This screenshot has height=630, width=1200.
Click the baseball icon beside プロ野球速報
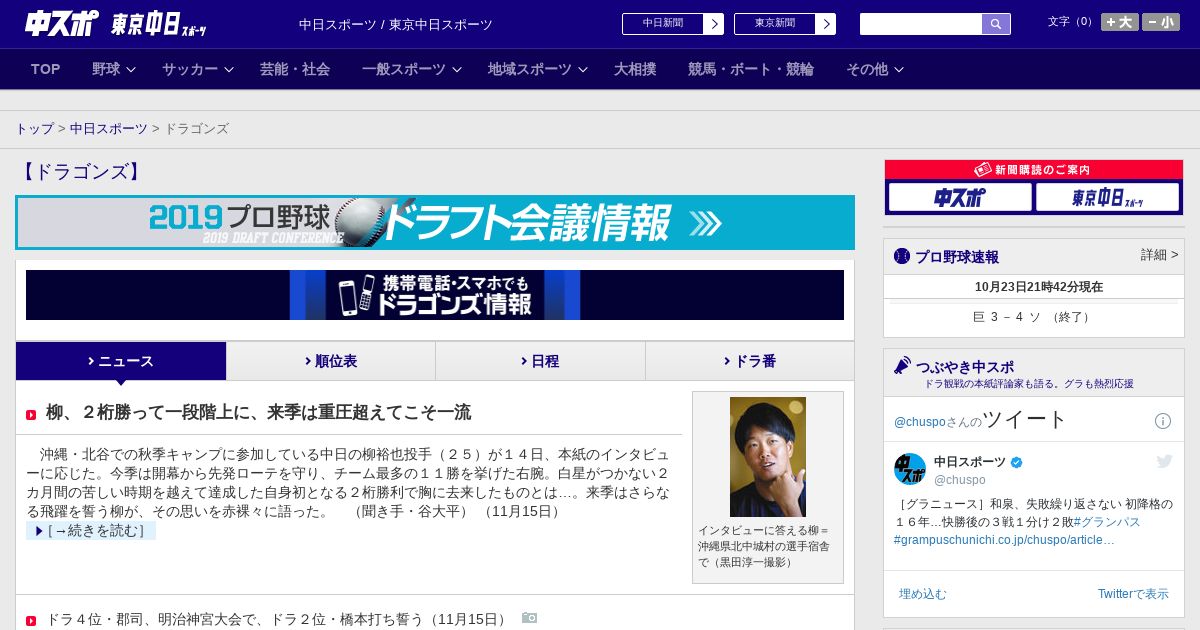point(902,256)
